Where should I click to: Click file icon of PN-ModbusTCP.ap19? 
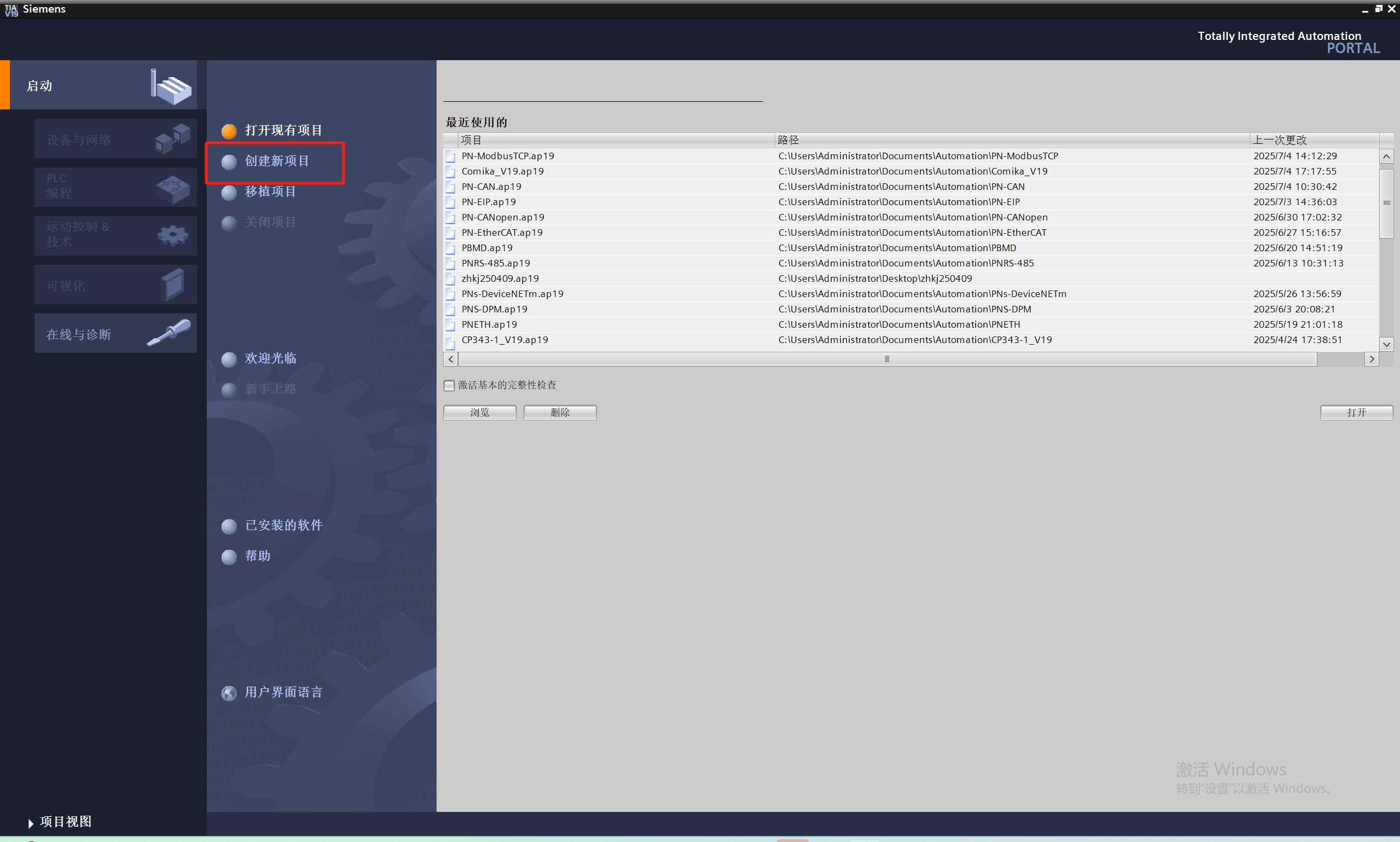pos(450,157)
